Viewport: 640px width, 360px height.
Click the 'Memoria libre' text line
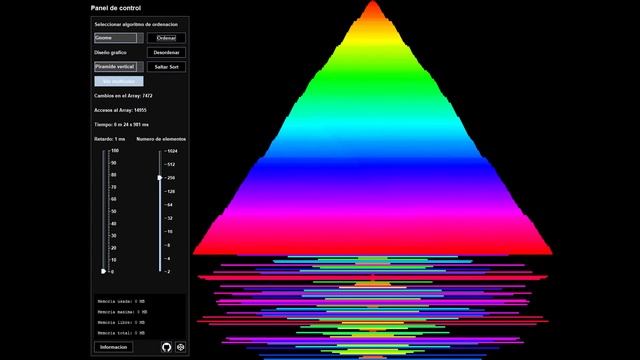pos(121,322)
